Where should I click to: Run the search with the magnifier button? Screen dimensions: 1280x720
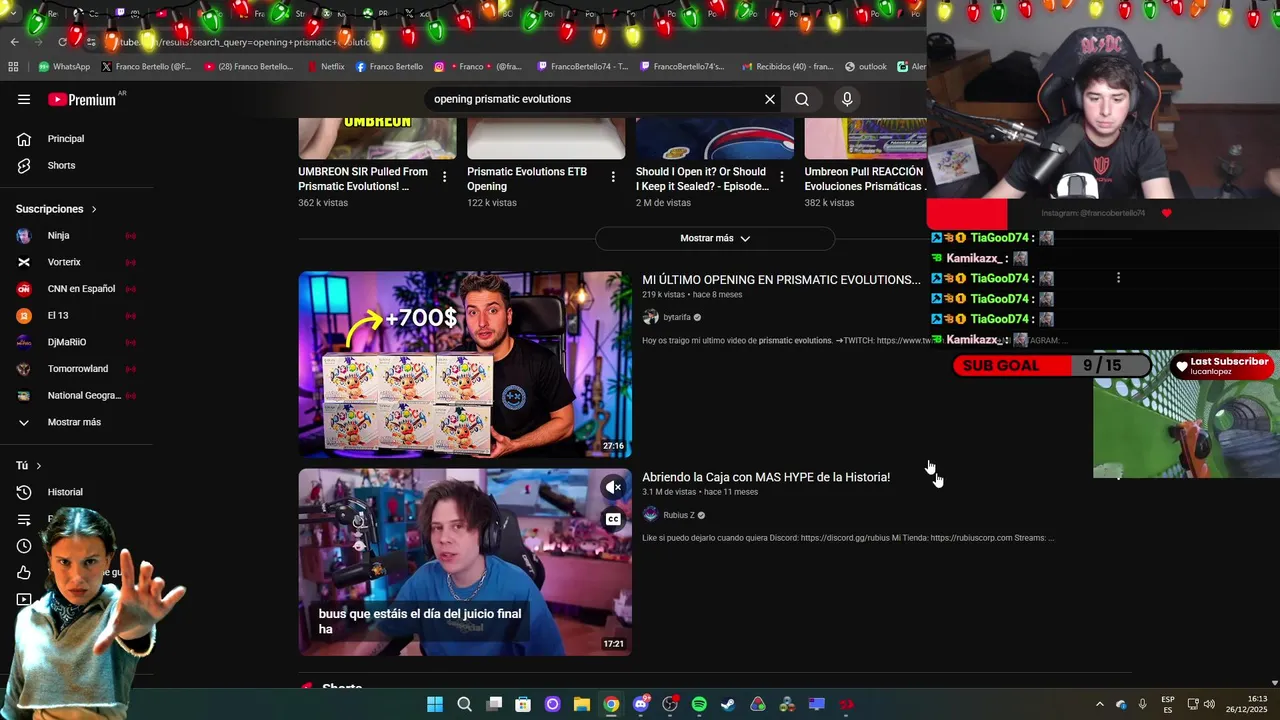pyautogui.click(x=802, y=99)
